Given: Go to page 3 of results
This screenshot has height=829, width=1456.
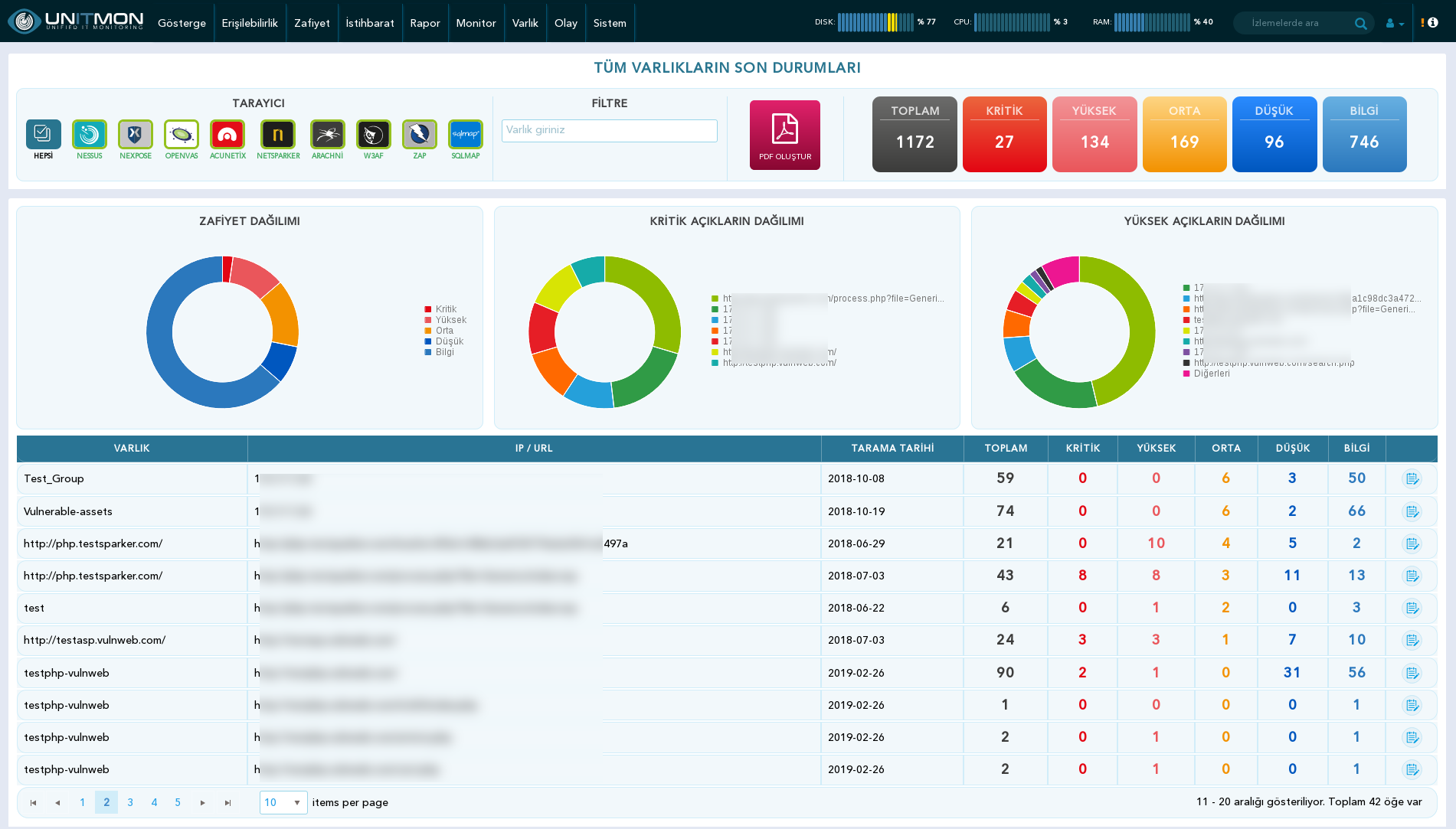Looking at the screenshot, I should [130, 802].
